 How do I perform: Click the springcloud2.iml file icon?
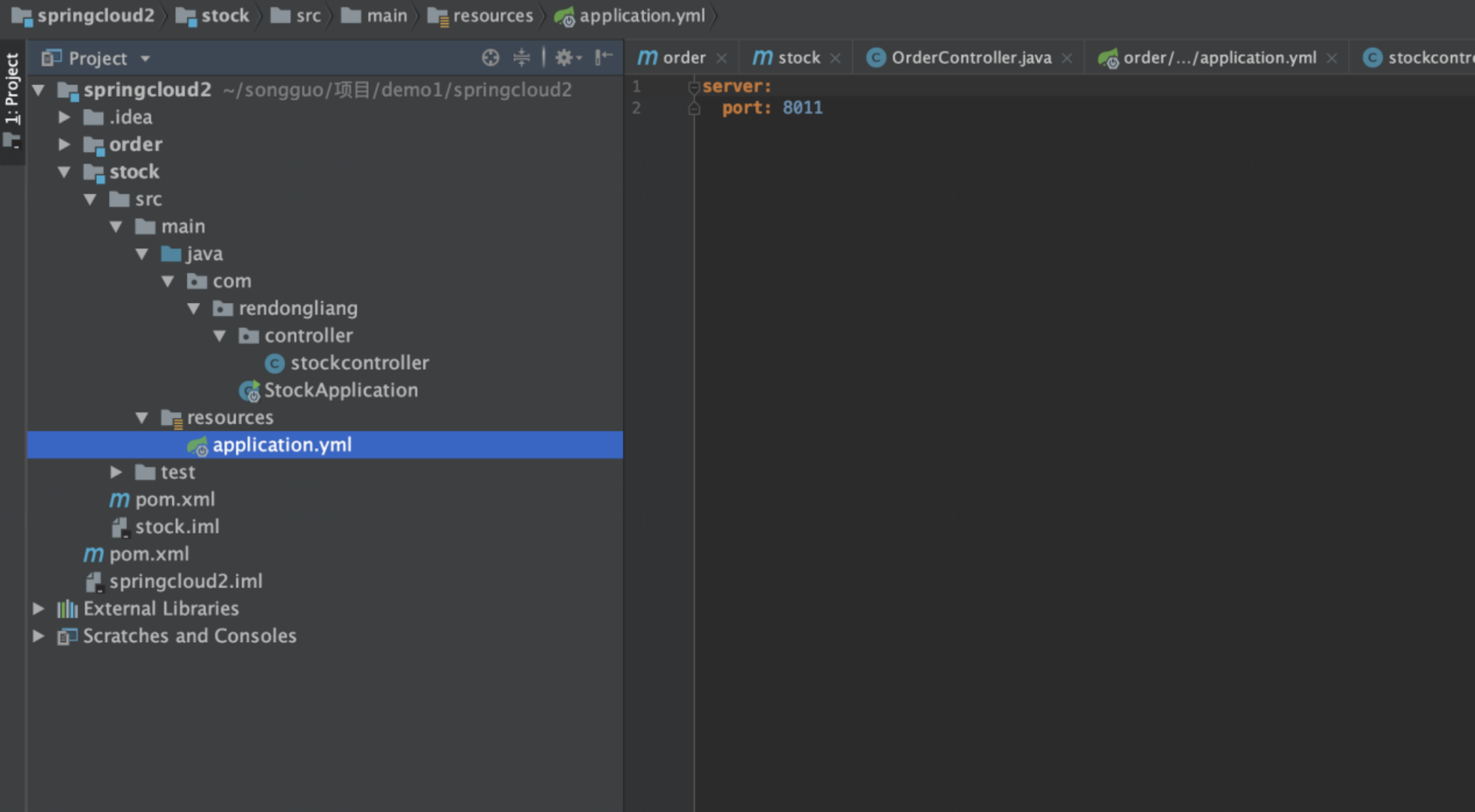click(x=94, y=582)
